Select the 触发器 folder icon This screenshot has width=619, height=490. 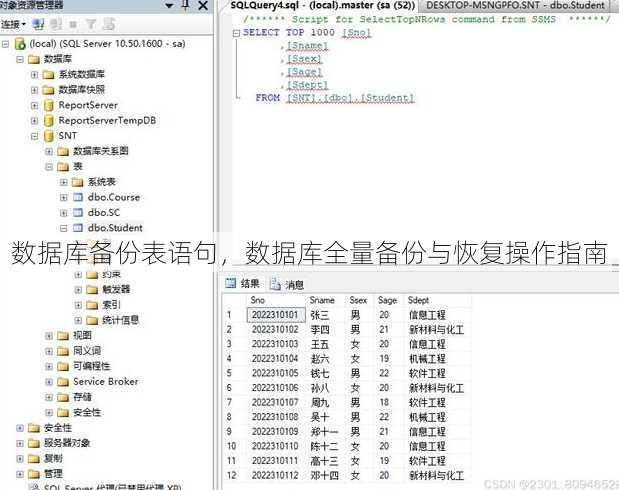[92, 289]
